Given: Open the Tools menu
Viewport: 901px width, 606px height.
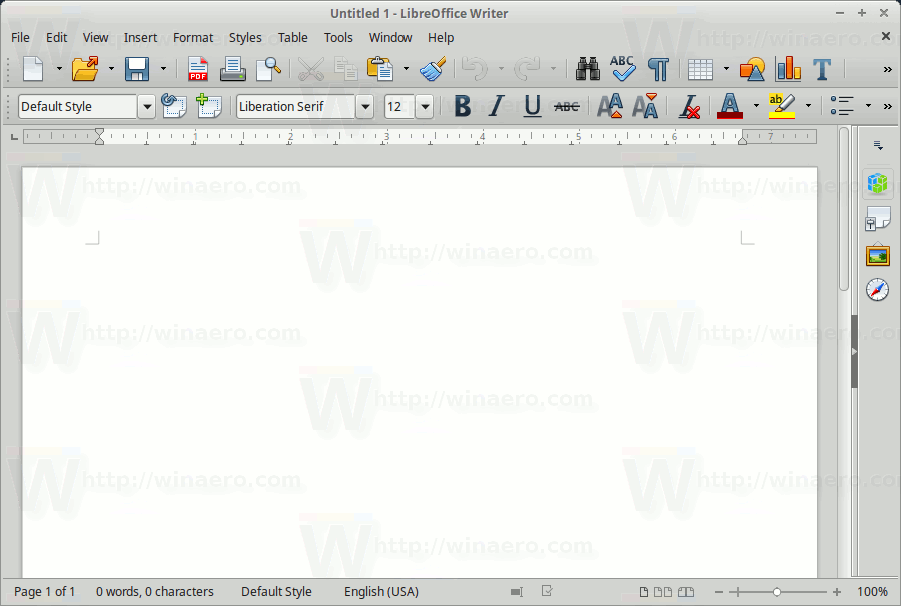Looking at the screenshot, I should coord(338,37).
